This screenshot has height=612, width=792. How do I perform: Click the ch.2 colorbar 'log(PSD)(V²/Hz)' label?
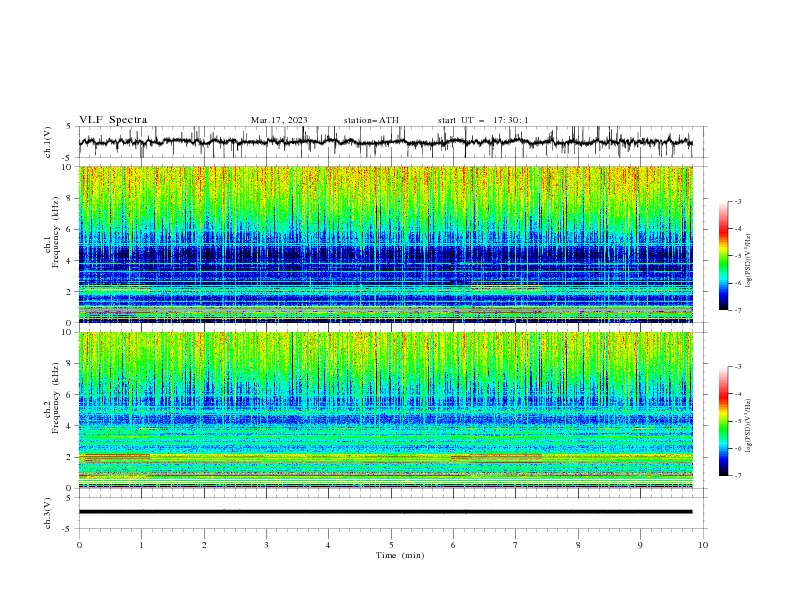pyautogui.click(x=748, y=426)
